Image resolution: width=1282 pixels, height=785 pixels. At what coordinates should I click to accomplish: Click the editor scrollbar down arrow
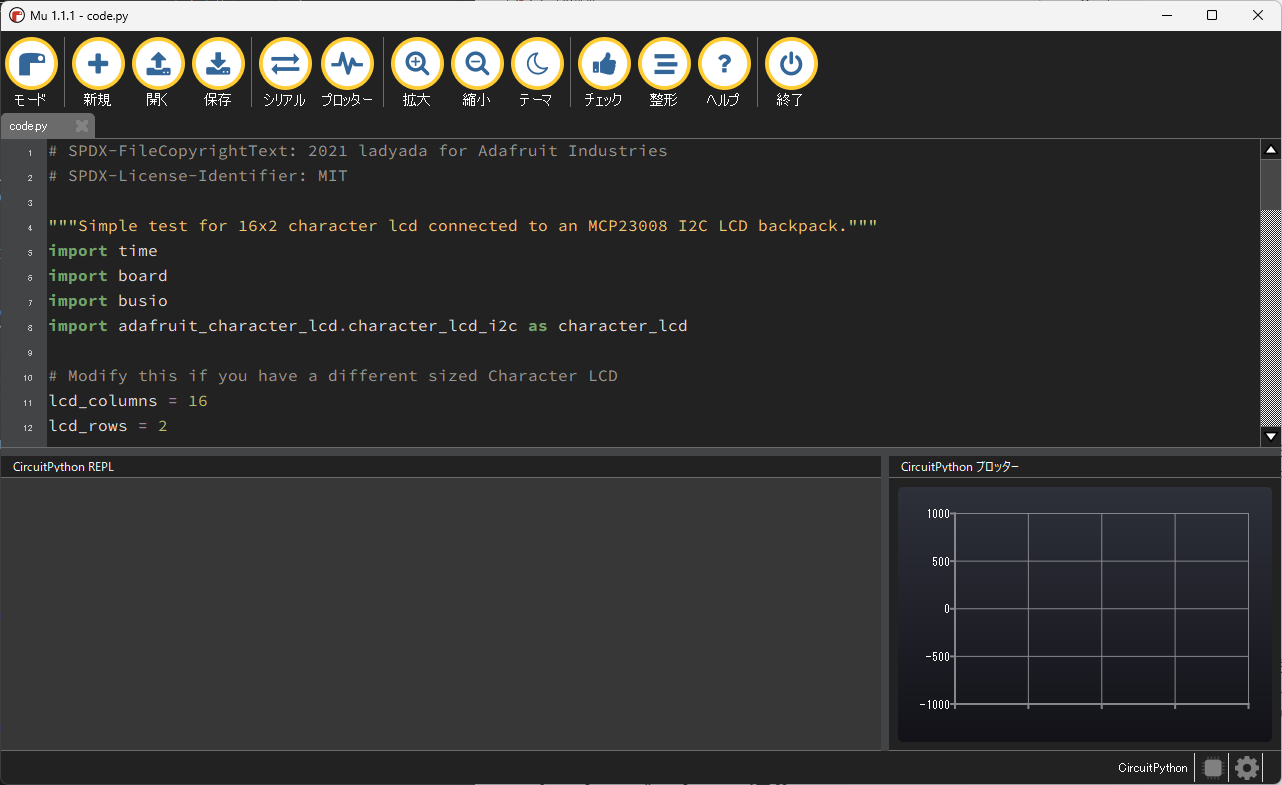(x=1271, y=435)
